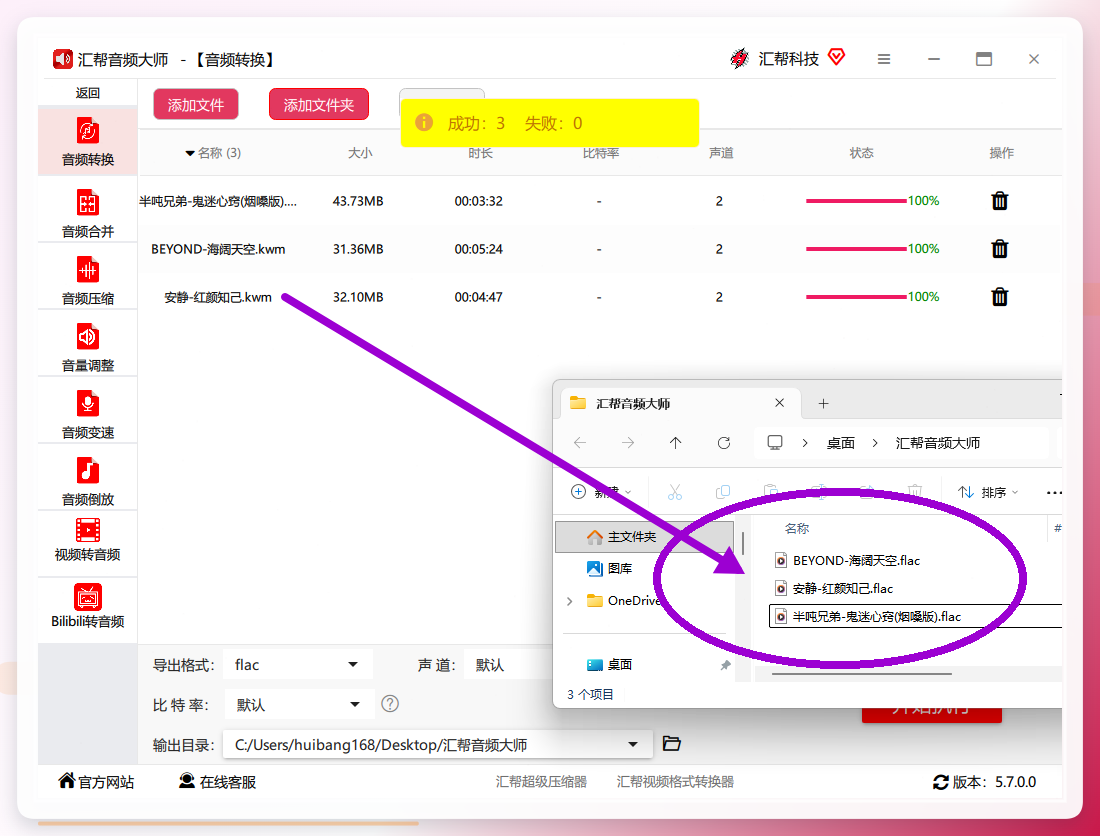1100x836 pixels.
Task: Open a new Explorer tab with the plus button
Action: (x=824, y=403)
